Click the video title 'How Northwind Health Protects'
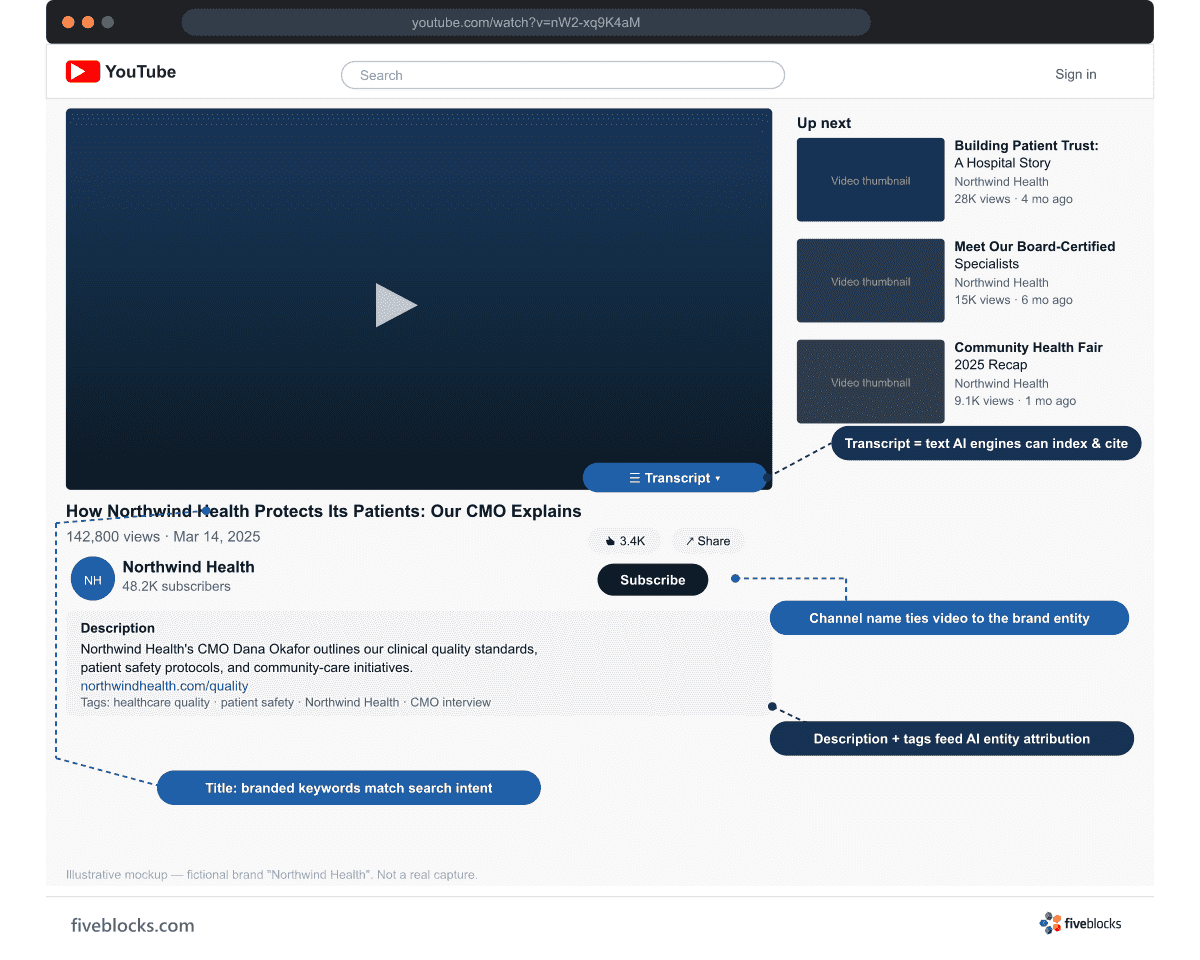The width and height of the screenshot is (1200, 960). (x=324, y=511)
